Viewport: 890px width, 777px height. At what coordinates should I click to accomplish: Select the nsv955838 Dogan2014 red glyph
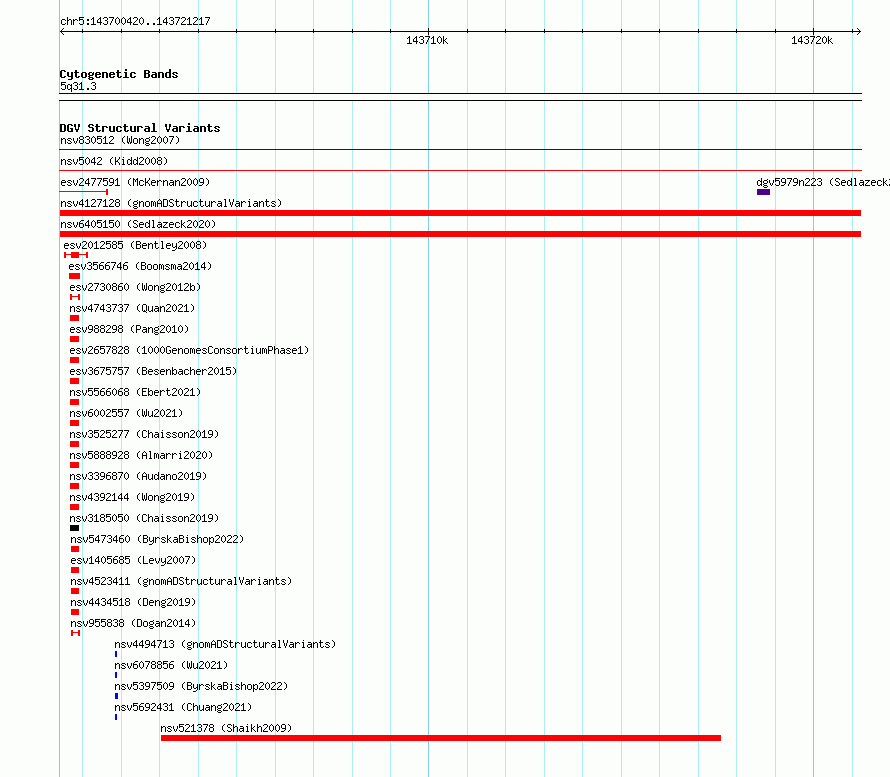pos(75,633)
